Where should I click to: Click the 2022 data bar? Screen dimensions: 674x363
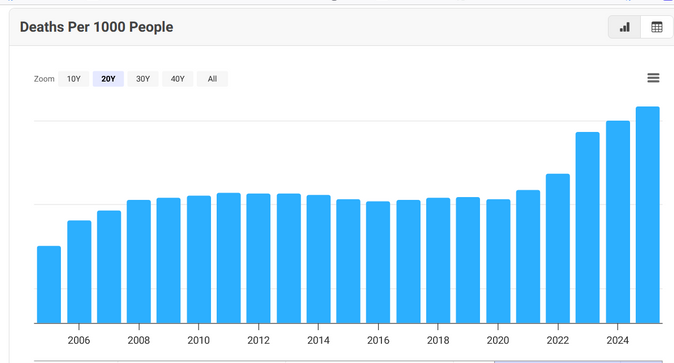click(x=558, y=249)
